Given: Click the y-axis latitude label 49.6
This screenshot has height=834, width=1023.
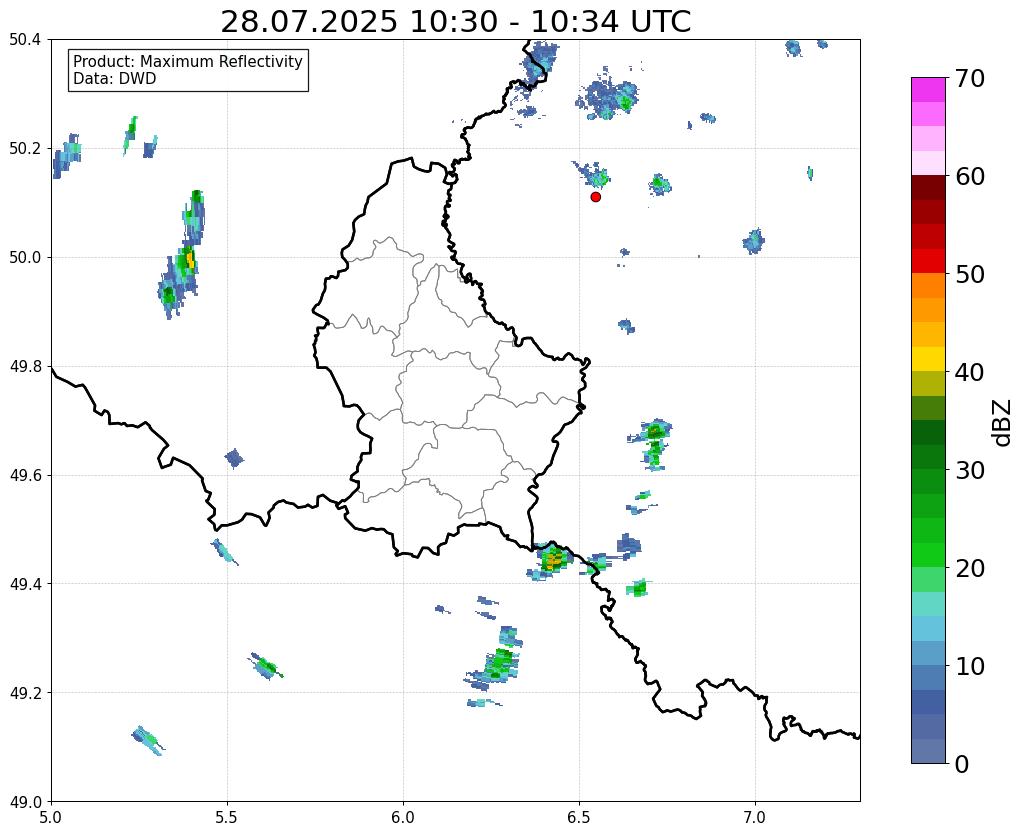Looking at the screenshot, I should tap(25, 476).
